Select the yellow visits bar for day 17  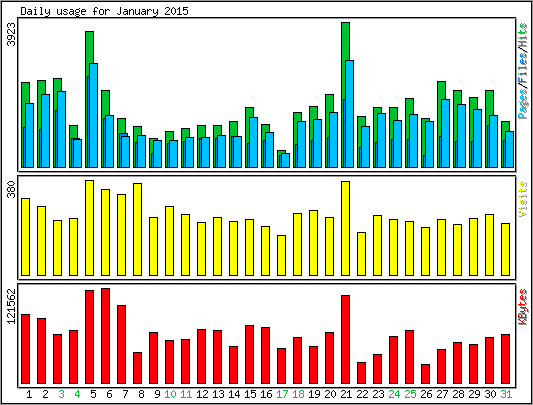coord(281,255)
